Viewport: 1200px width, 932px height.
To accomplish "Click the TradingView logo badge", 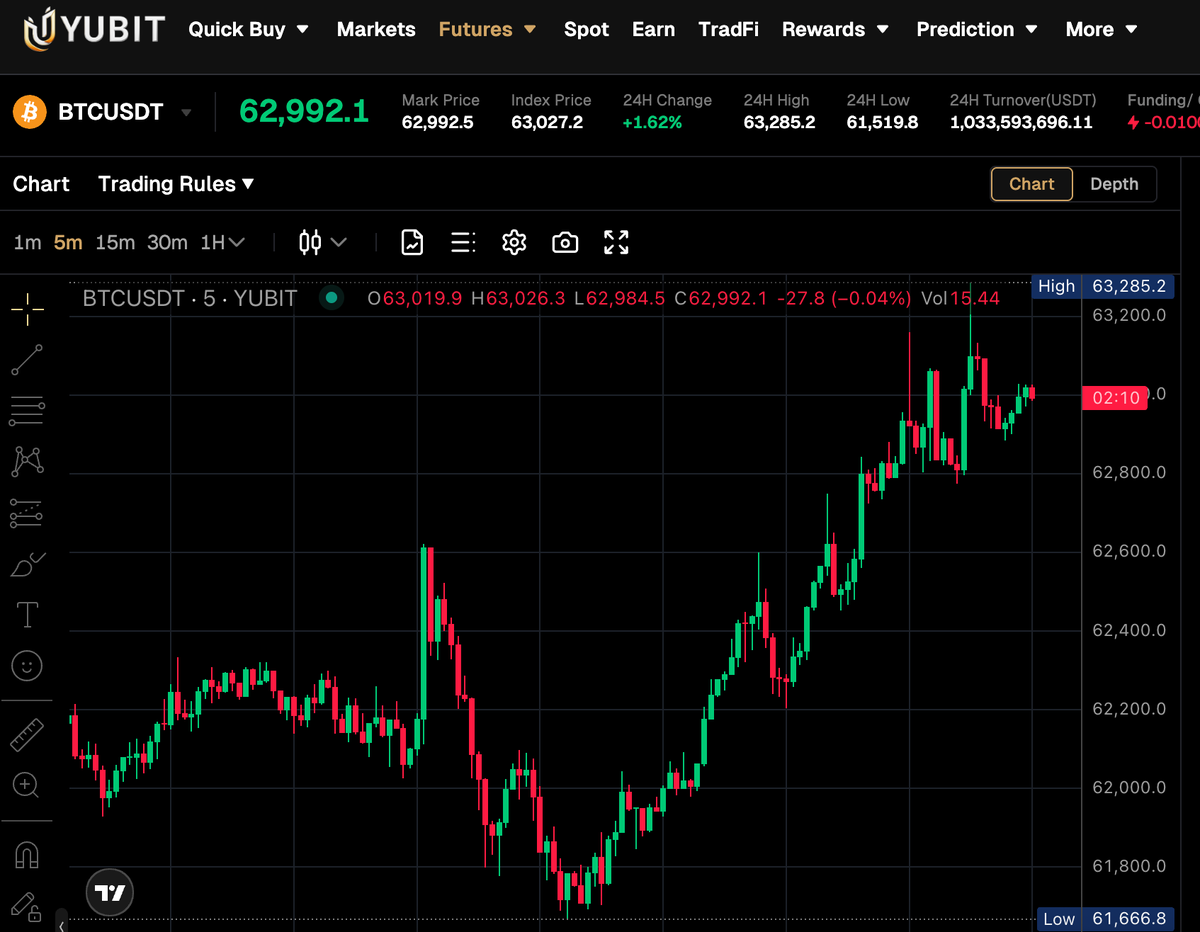I will click(110, 892).
